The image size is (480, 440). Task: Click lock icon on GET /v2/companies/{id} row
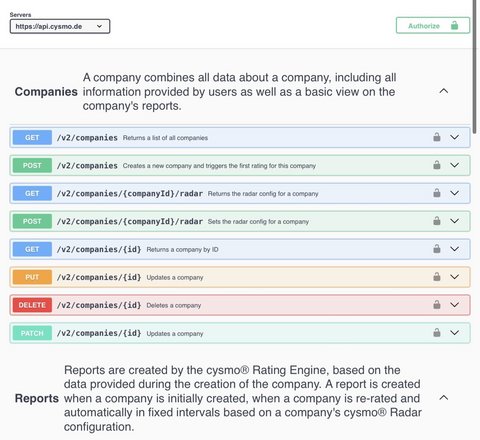pos(437,249)
